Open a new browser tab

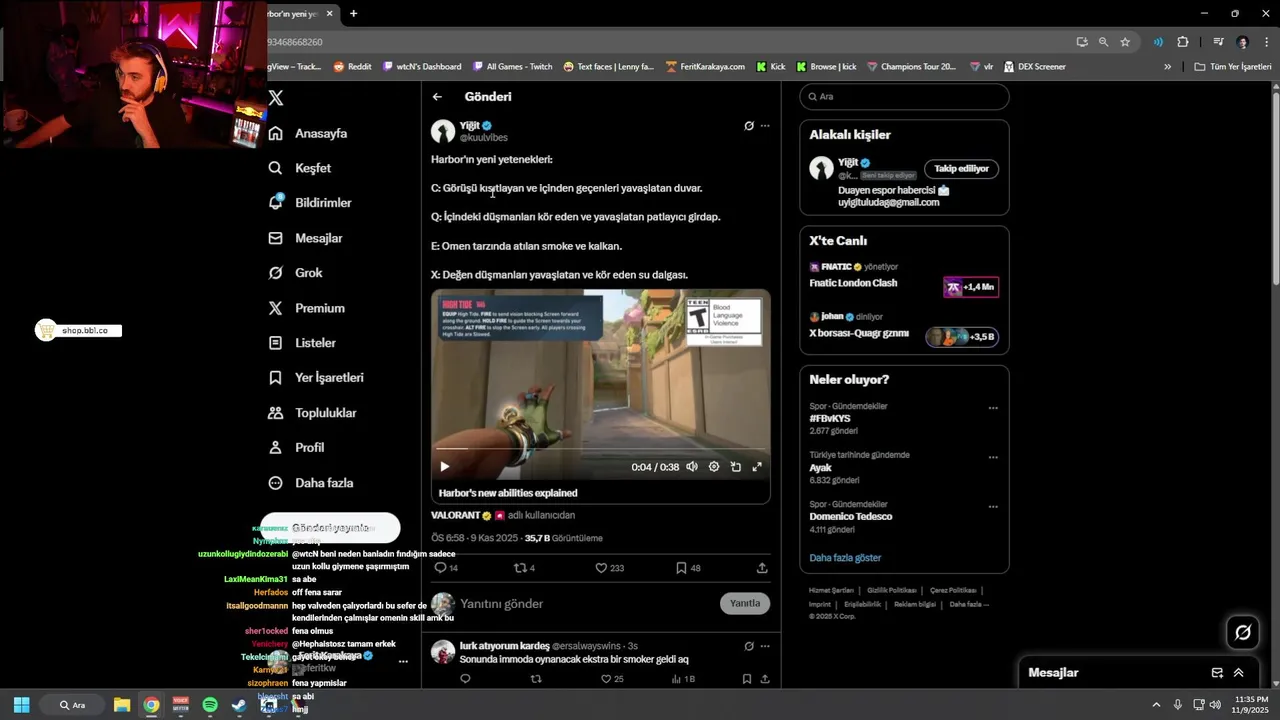click(x=353, y=14)
